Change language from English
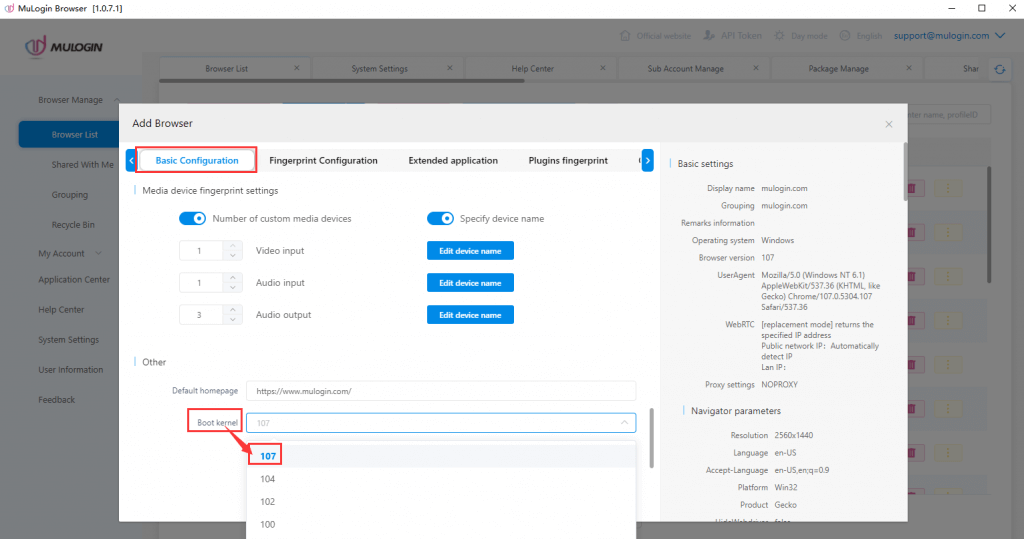Viewport: 1024px width, 539px height. (861, 36)
